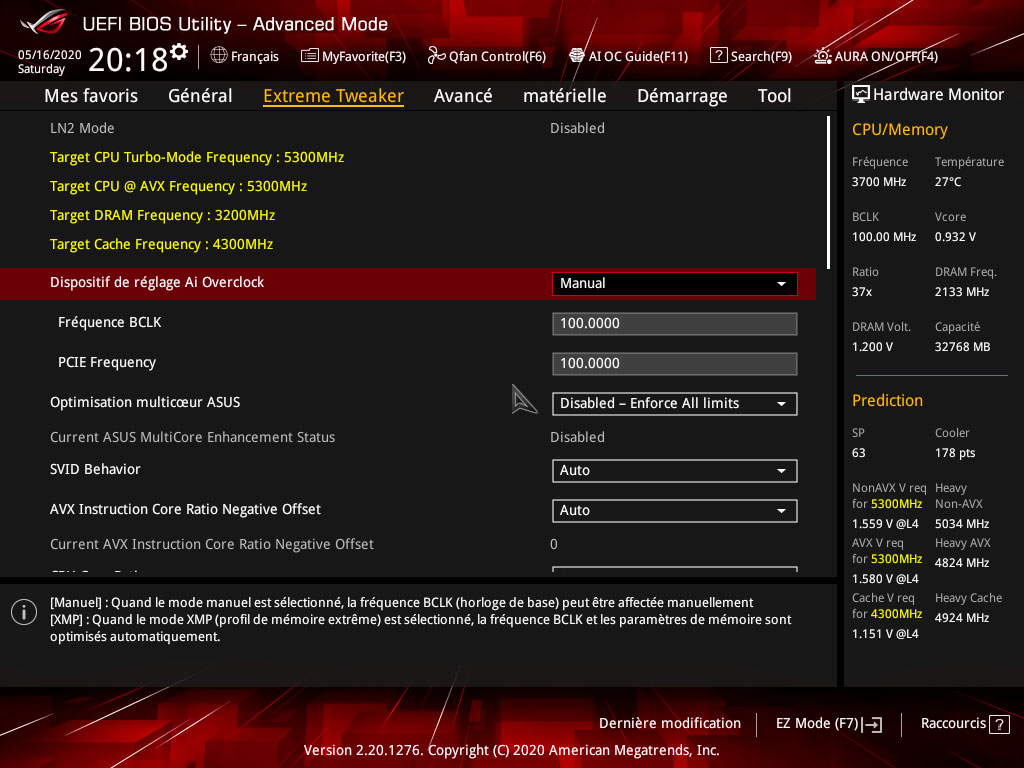Open the Optimisation multicœur ASUS dropdown
The width and height of the screenshot is (1024, 768).
(674, 403)
